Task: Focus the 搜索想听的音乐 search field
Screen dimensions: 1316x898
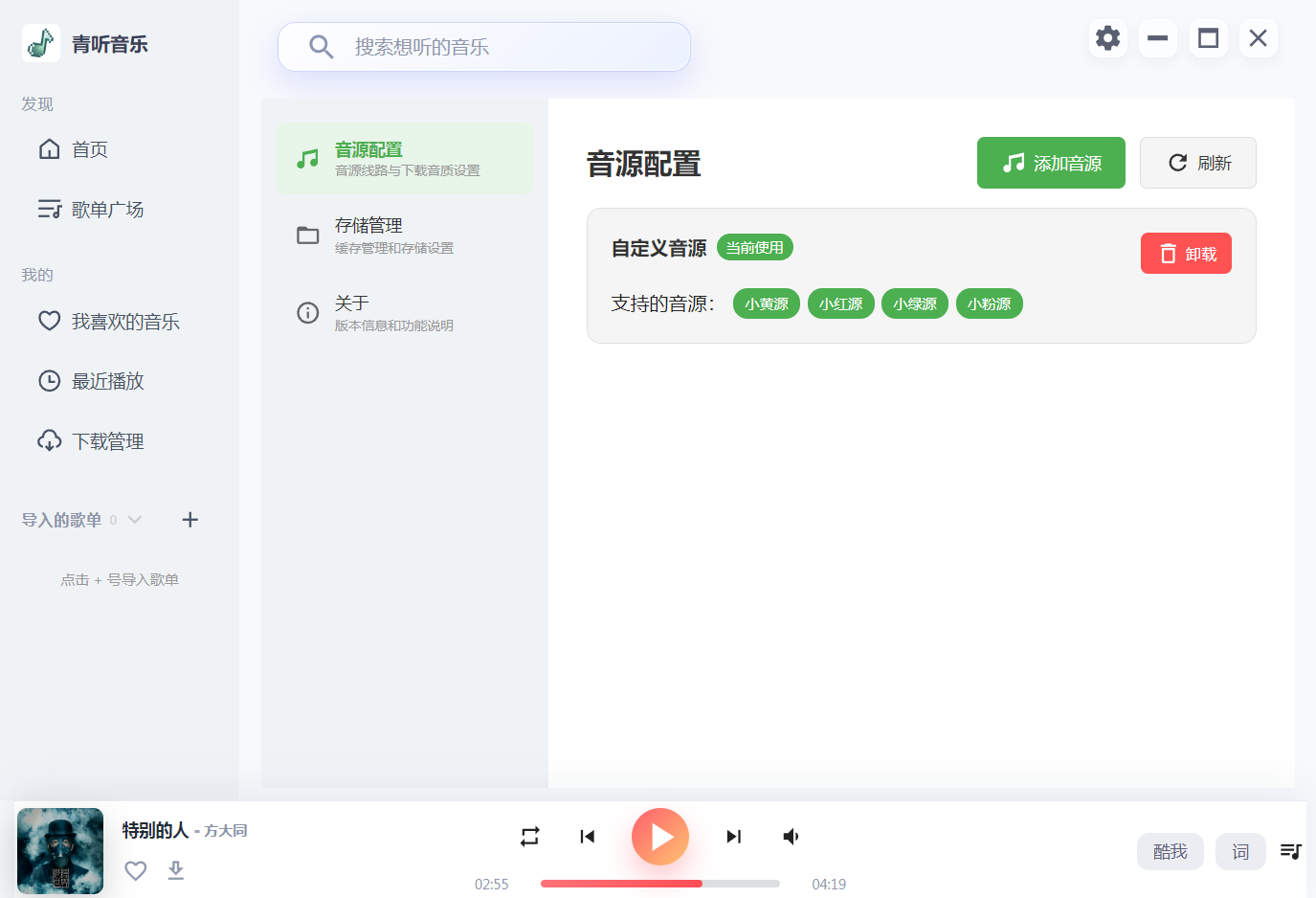Action: (484, 47)
